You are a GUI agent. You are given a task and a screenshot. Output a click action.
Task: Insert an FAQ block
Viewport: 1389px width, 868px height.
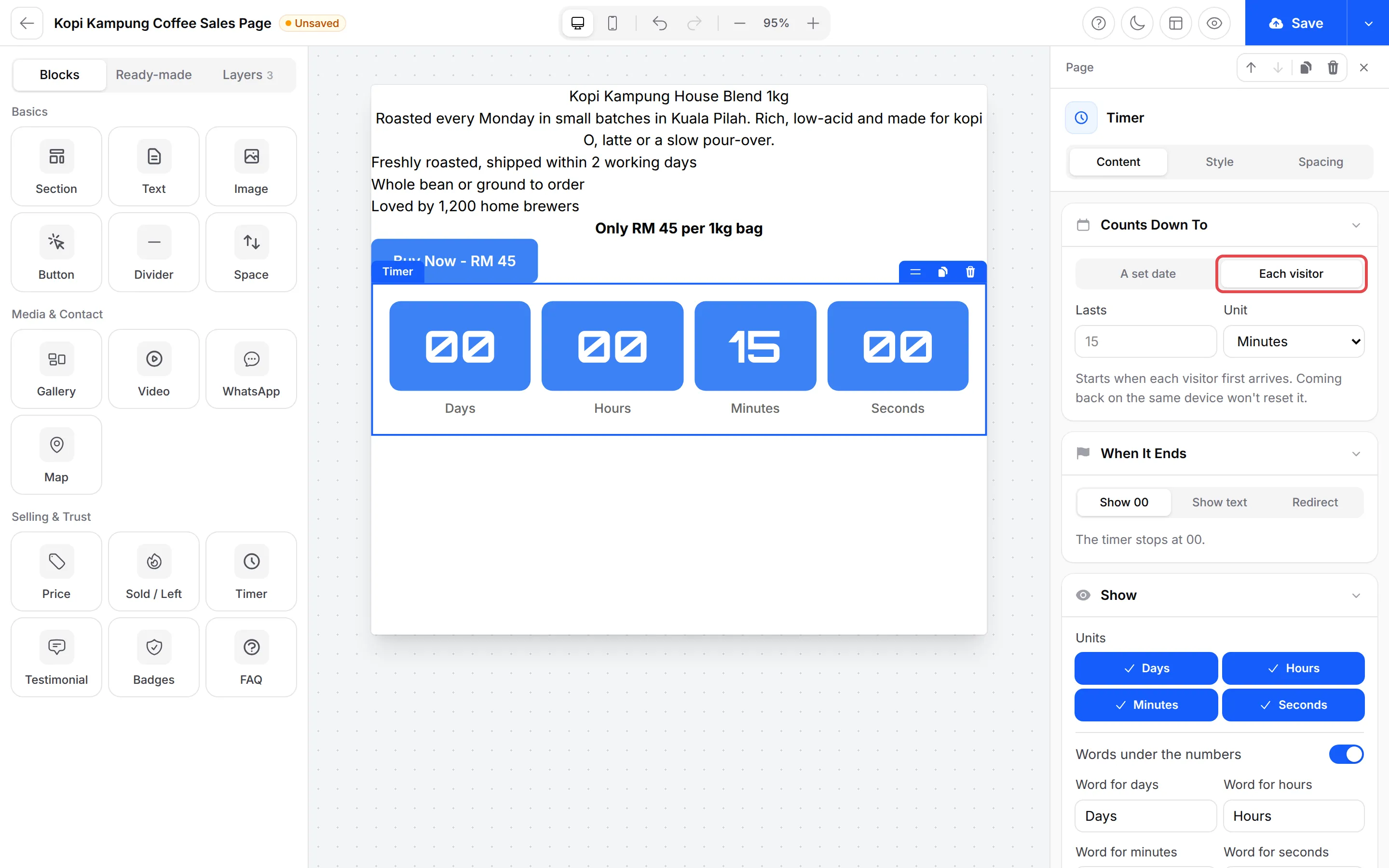[251, 658]
